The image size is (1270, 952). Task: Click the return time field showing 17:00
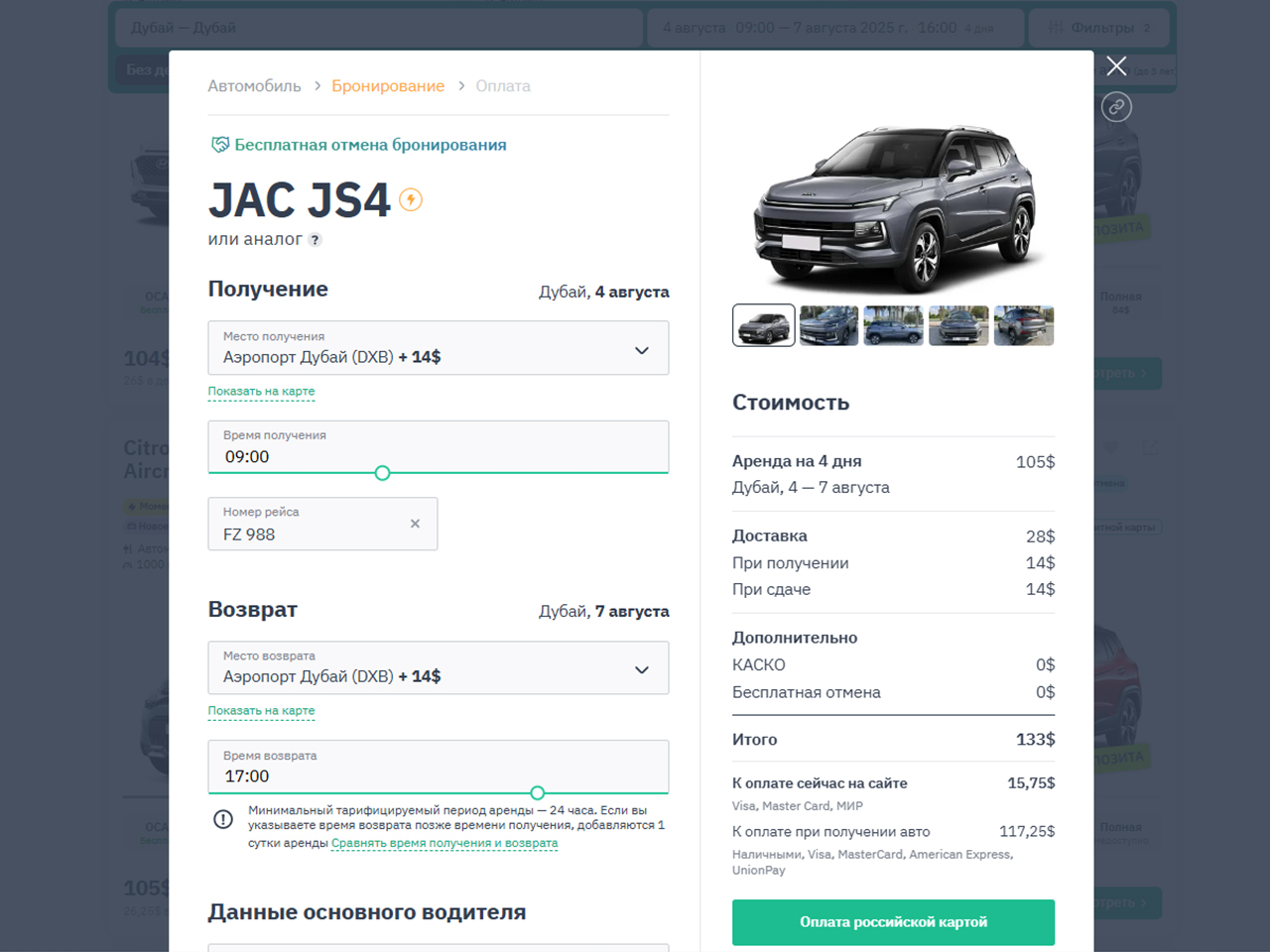pyautogui.click(x=439, y=766)
